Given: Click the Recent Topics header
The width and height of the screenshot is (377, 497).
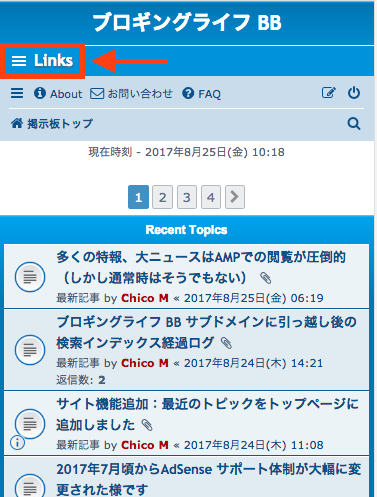Looking at the screenshot, I should pyautogui.click(x=186, y=230).
